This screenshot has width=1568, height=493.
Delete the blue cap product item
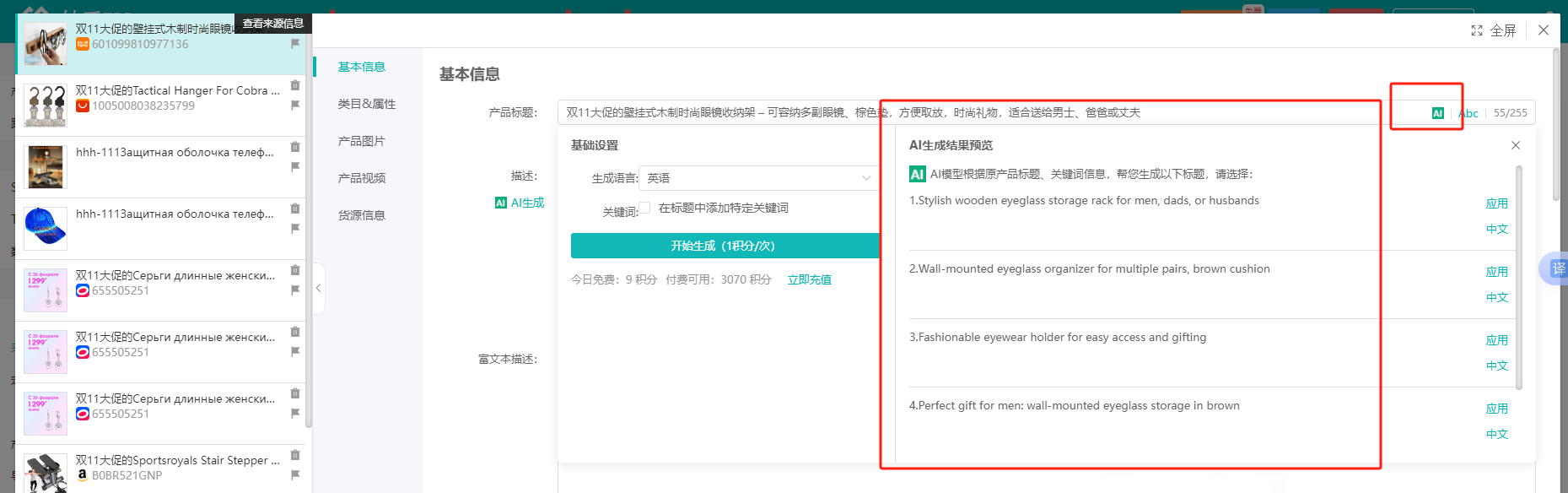[295, 209]
